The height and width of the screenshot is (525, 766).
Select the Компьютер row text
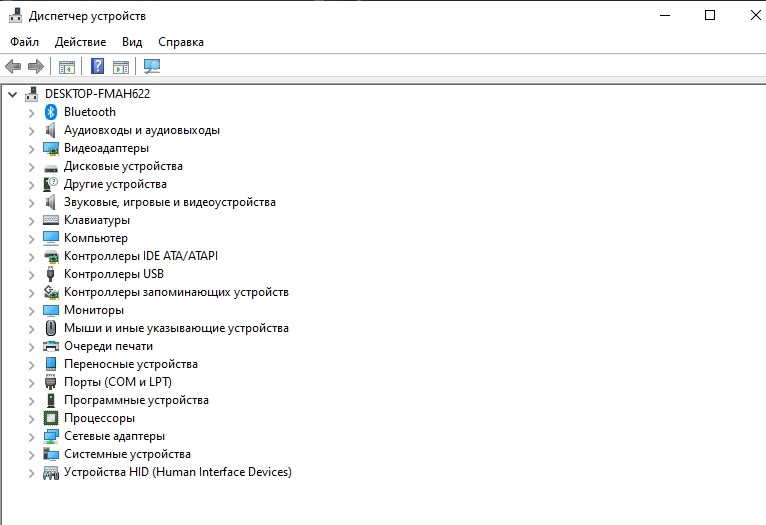(96, 238)
